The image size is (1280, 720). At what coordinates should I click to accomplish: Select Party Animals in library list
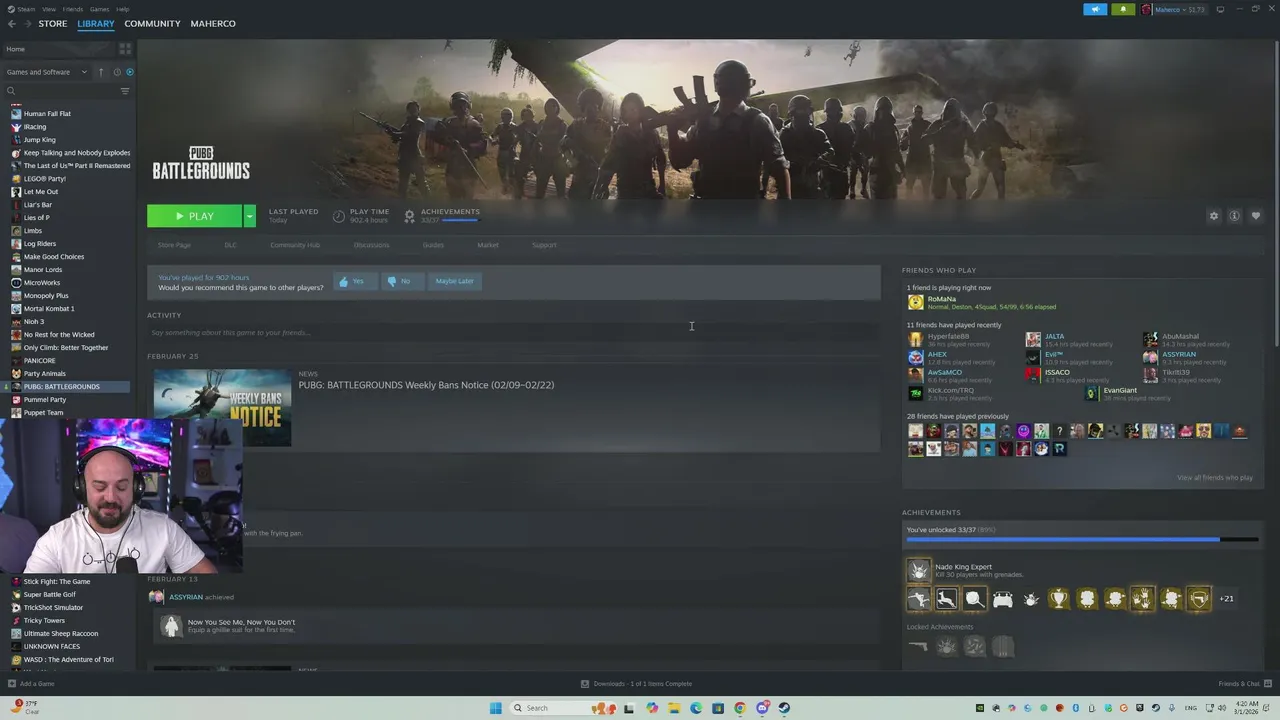45,374
